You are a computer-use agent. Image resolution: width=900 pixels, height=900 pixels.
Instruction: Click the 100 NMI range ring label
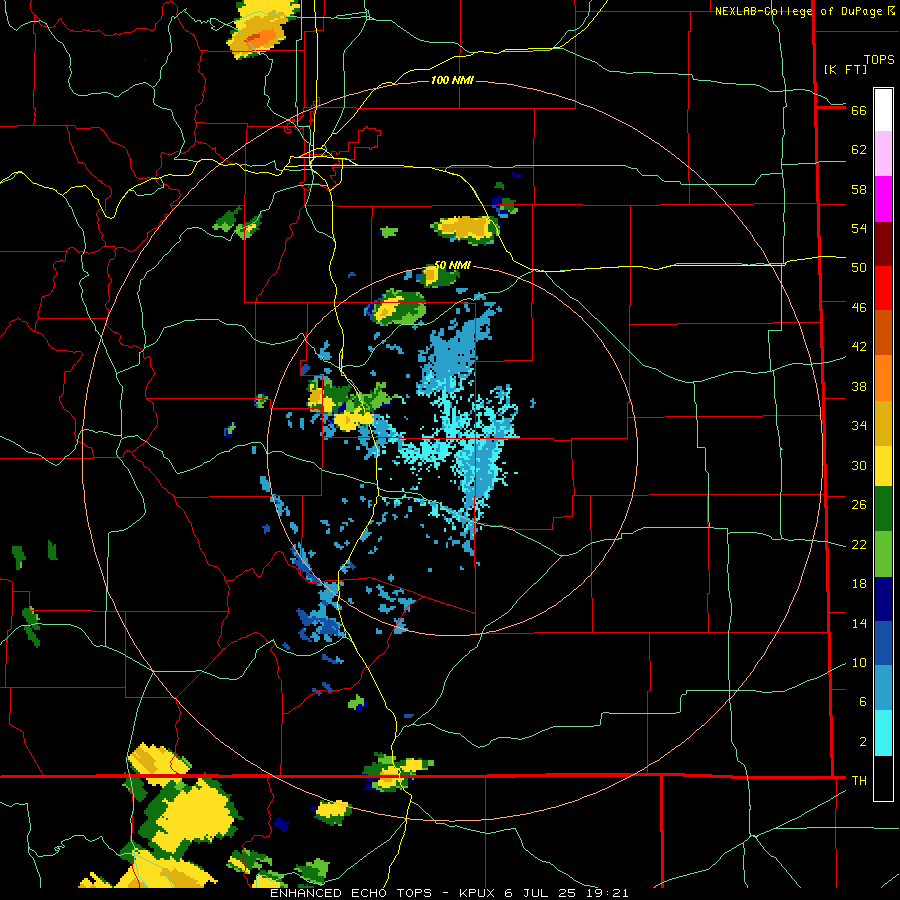(x=452, y=80)
